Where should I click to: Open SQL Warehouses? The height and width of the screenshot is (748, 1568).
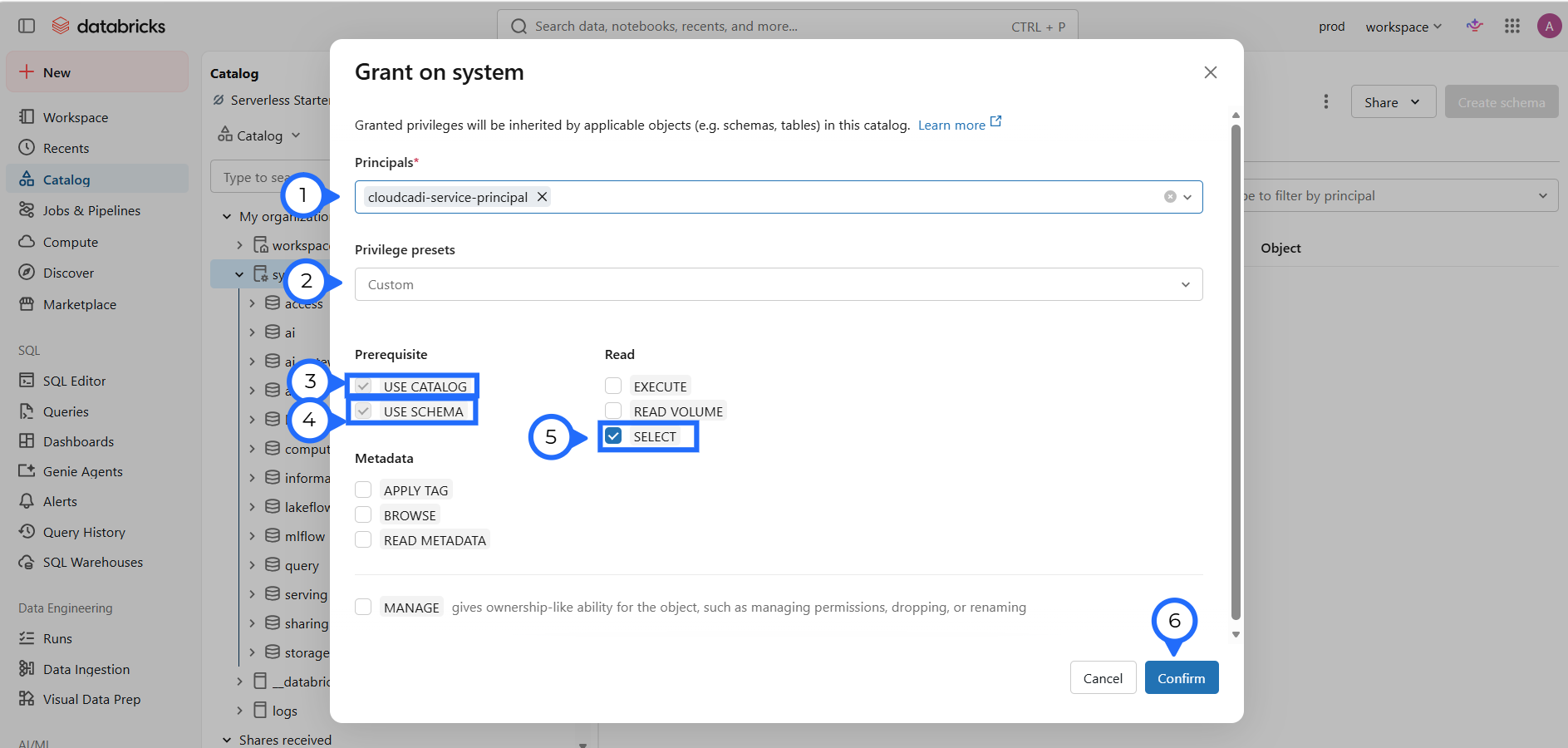pos(97,562)
